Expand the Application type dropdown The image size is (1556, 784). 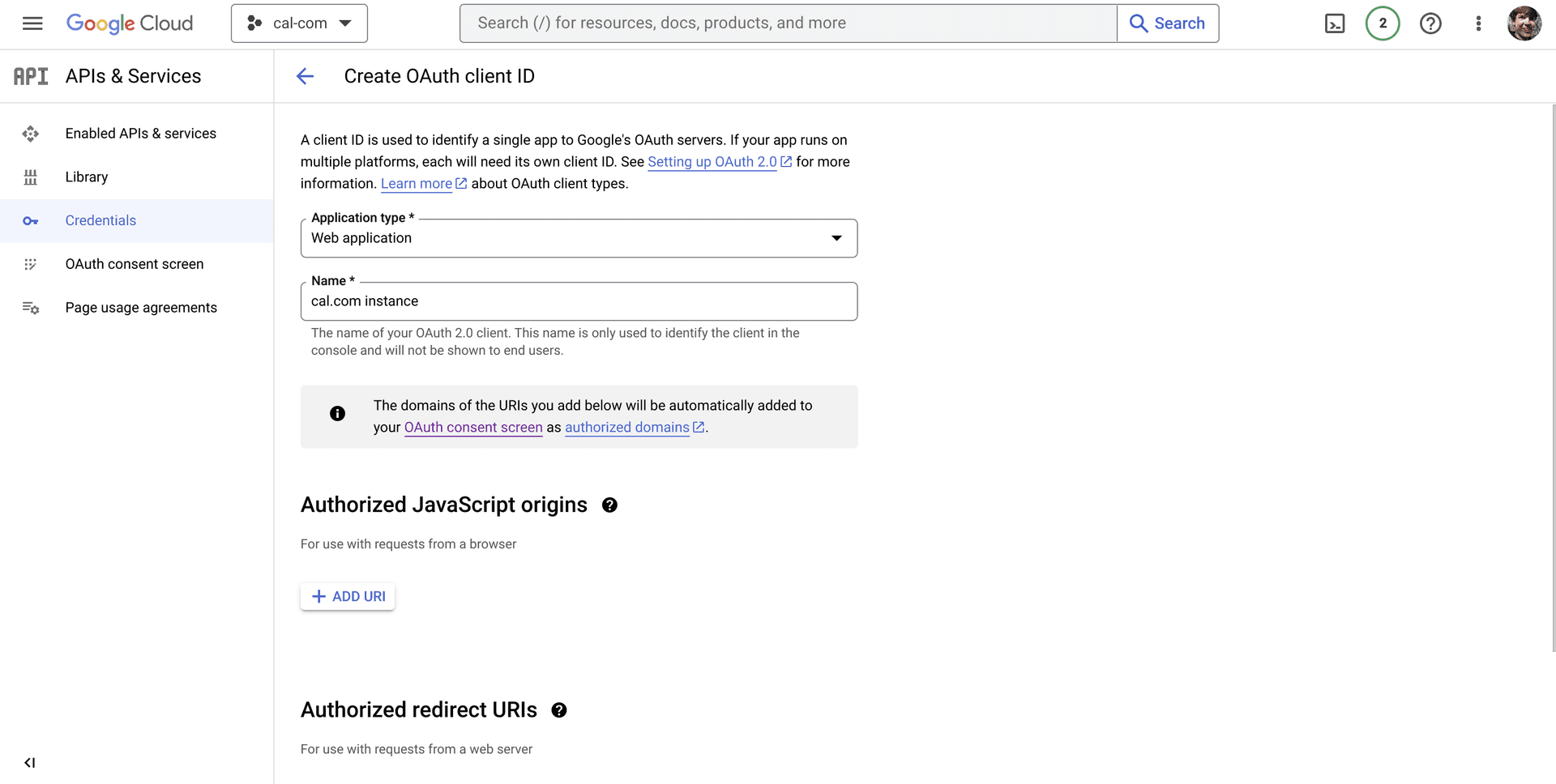pos(579,238)
